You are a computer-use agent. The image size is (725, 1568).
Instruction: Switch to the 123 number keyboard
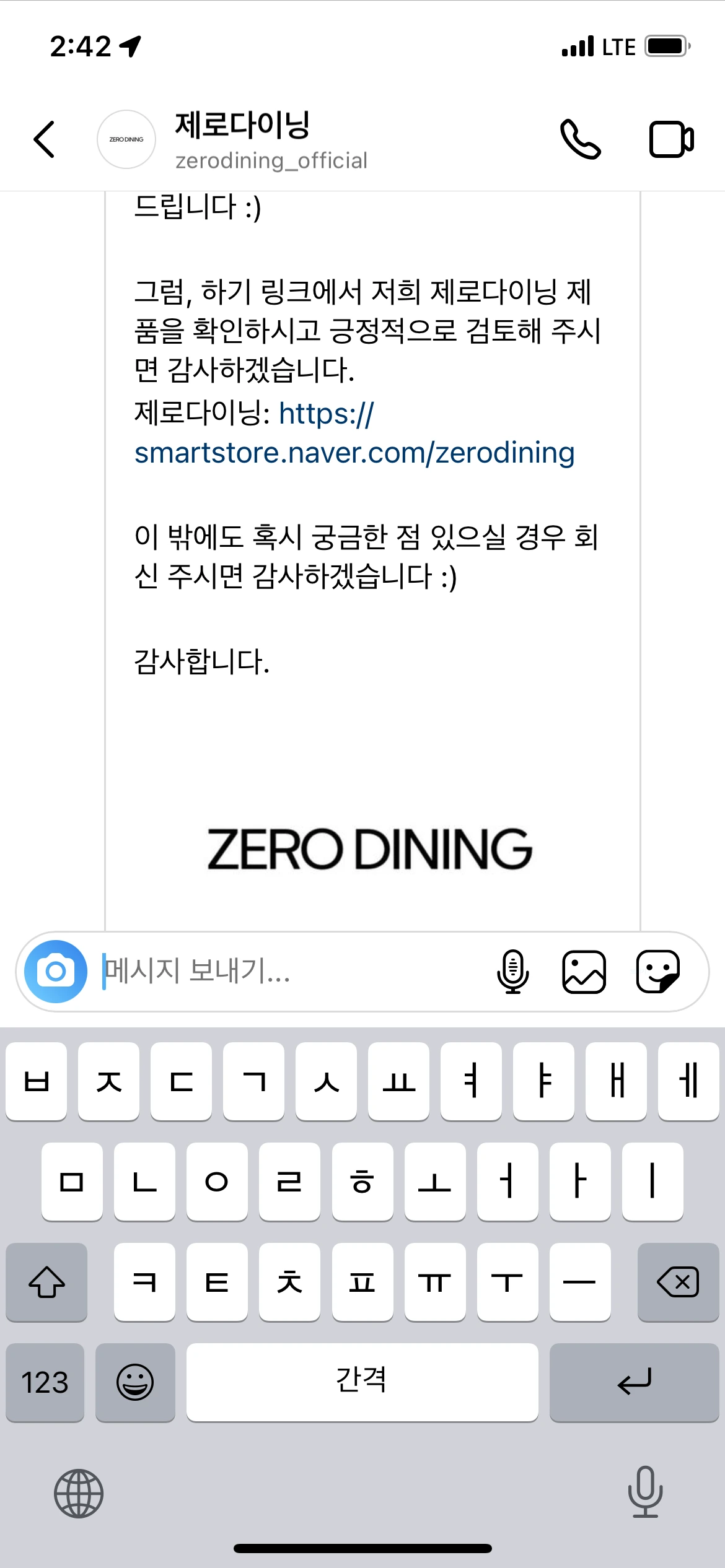45,1382
